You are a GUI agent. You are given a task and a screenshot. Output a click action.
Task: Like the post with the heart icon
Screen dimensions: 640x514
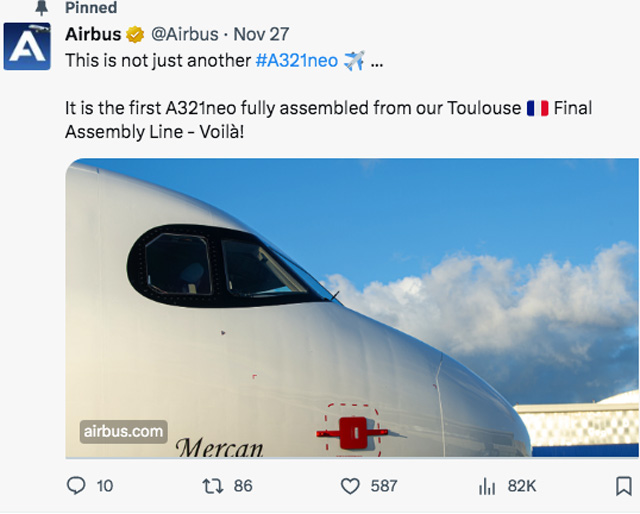[x=350, y=486]
